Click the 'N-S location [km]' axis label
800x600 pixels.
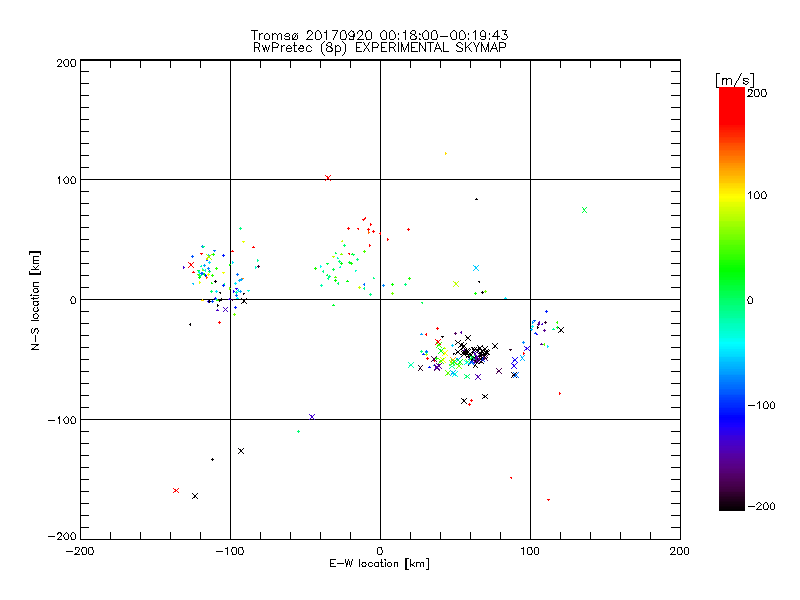coord(35,301)
